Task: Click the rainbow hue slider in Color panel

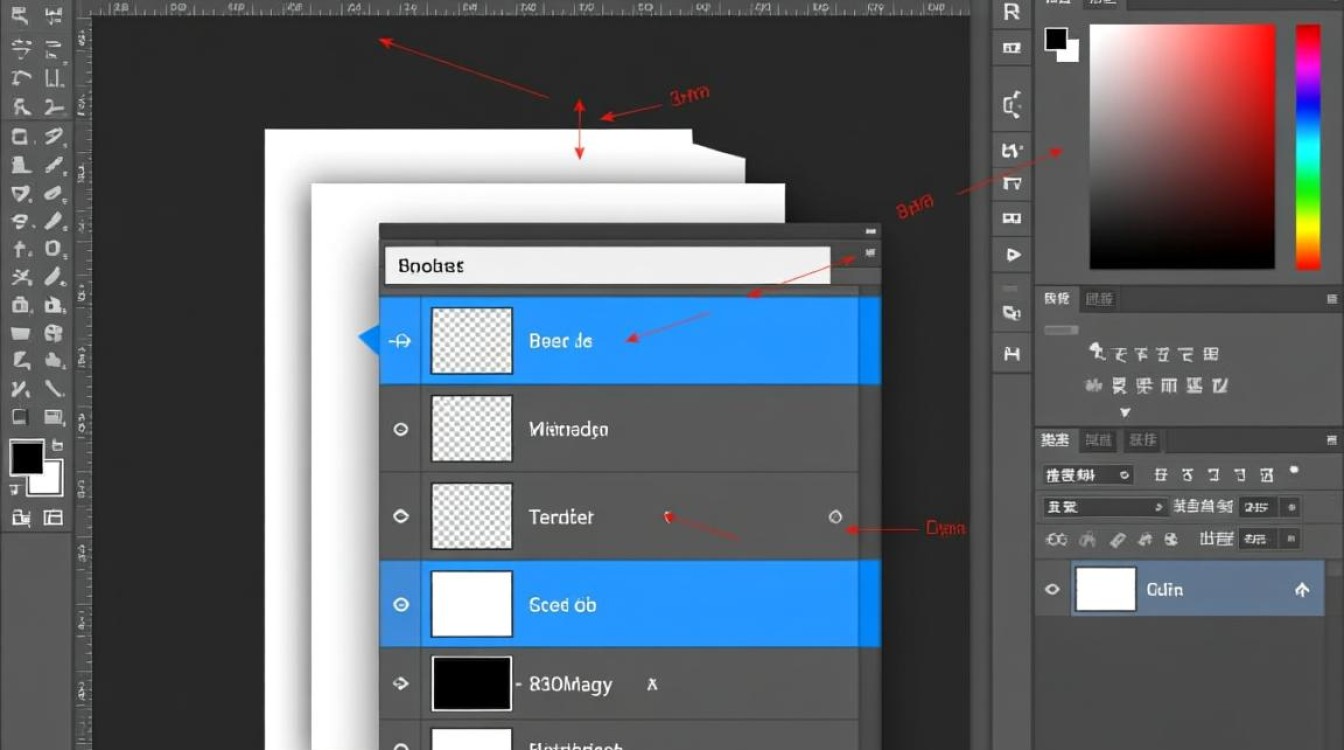Action: 1308,146
